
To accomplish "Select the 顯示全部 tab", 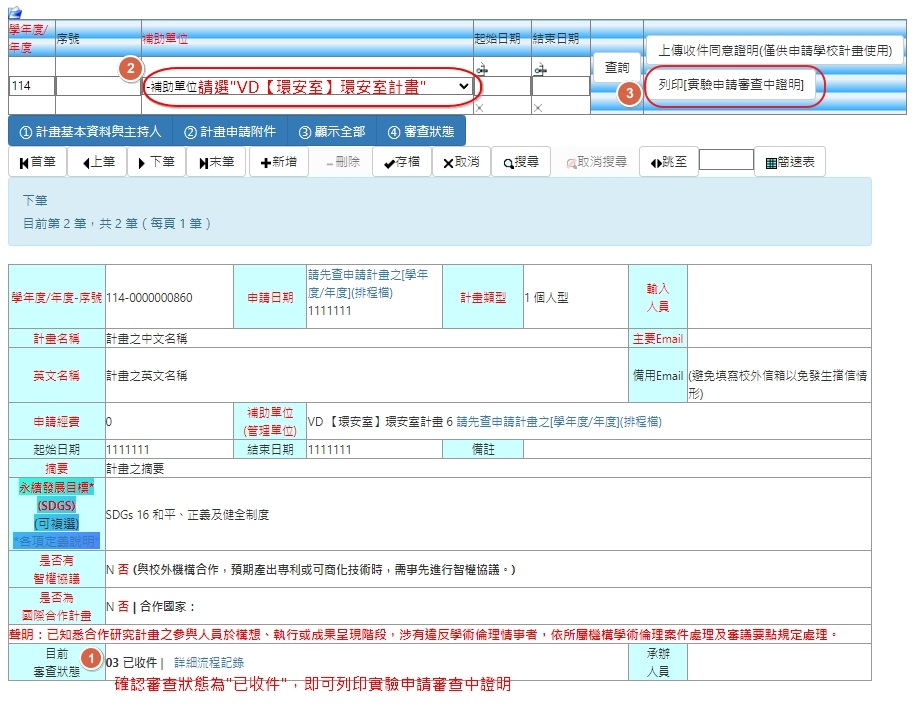I will click(x=332, y=132).
